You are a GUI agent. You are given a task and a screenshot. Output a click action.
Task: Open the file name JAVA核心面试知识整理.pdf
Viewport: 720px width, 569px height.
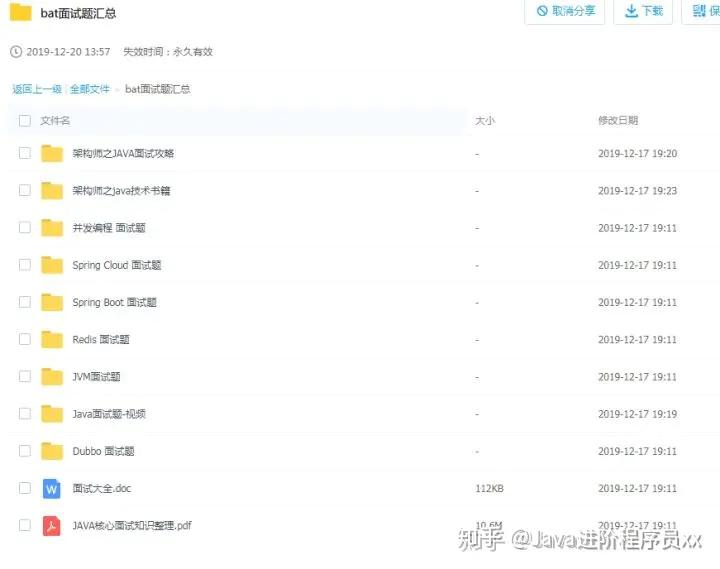(132, 525)
